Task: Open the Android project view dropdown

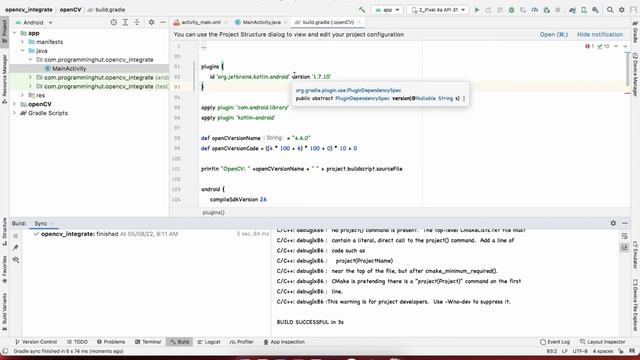Action: (34, 22)
